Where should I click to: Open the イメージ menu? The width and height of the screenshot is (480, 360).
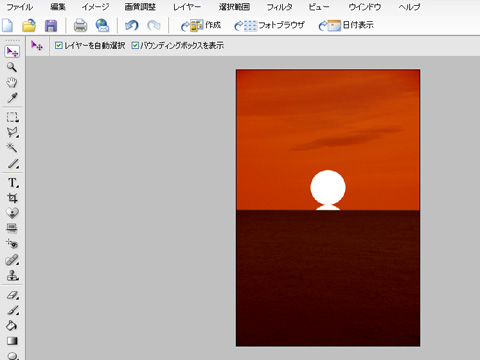click(x=95, y=7)
